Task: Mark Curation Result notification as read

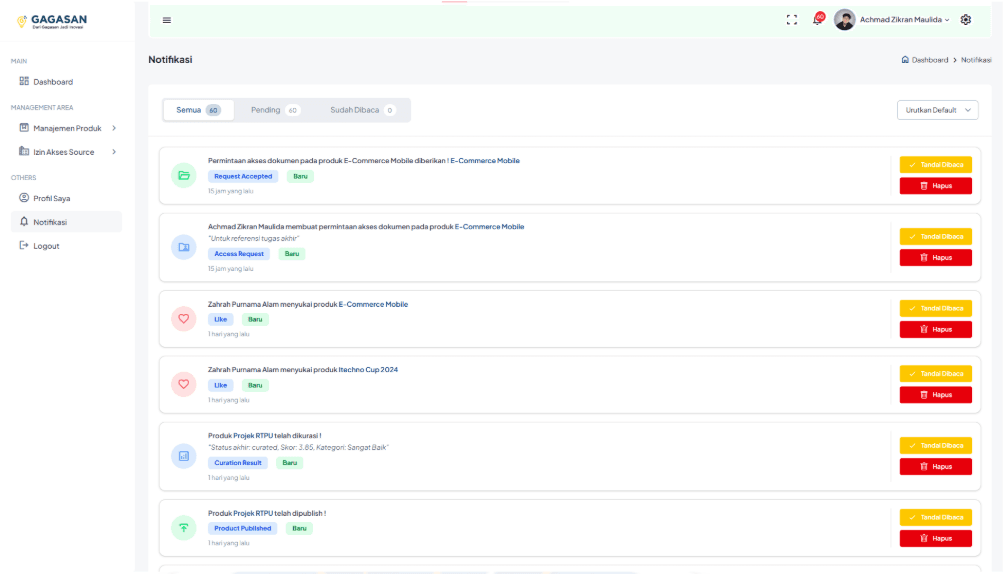Action: [x=935, y=445]
